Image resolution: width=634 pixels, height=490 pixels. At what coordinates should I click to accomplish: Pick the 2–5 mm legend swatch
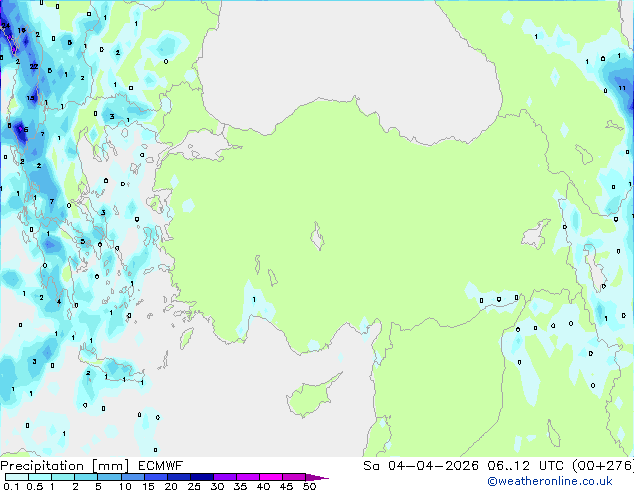(x=86, y=477)
